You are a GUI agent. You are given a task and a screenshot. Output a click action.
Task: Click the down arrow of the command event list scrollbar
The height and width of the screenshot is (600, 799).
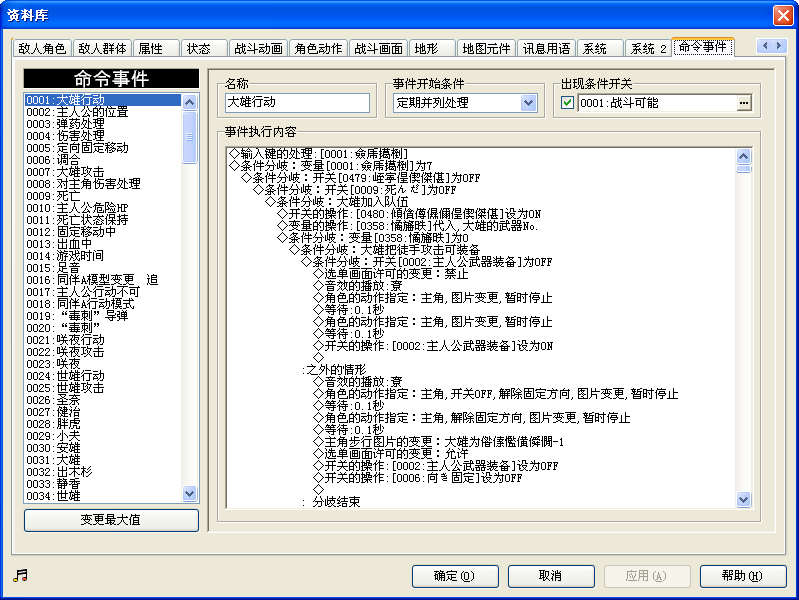pyautogui.click(x=190, y=493)
